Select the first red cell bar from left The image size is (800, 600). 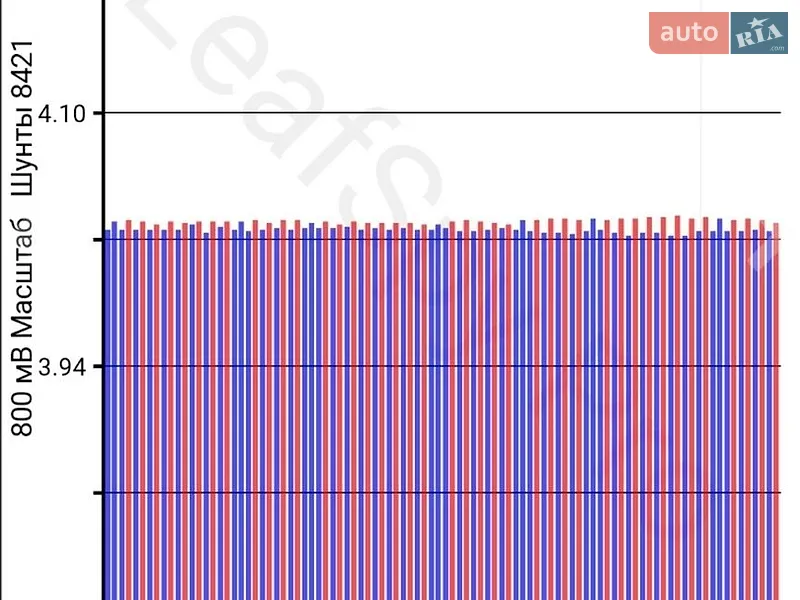point(129,410)
